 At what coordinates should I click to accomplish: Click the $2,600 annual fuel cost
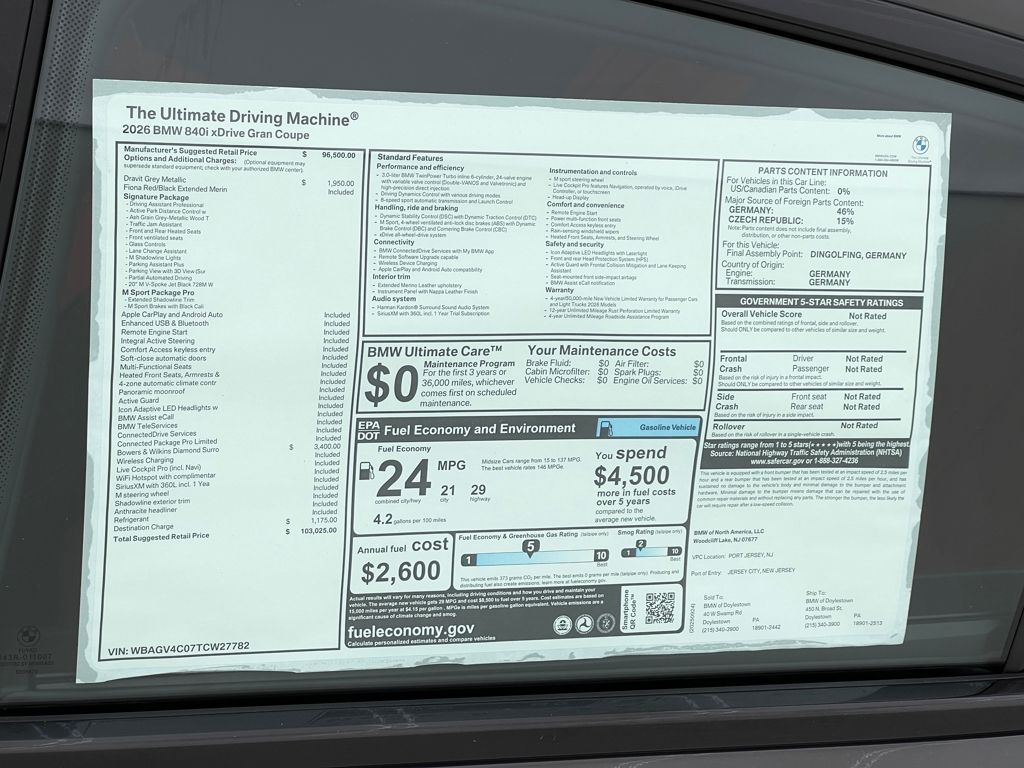[401, 571]
